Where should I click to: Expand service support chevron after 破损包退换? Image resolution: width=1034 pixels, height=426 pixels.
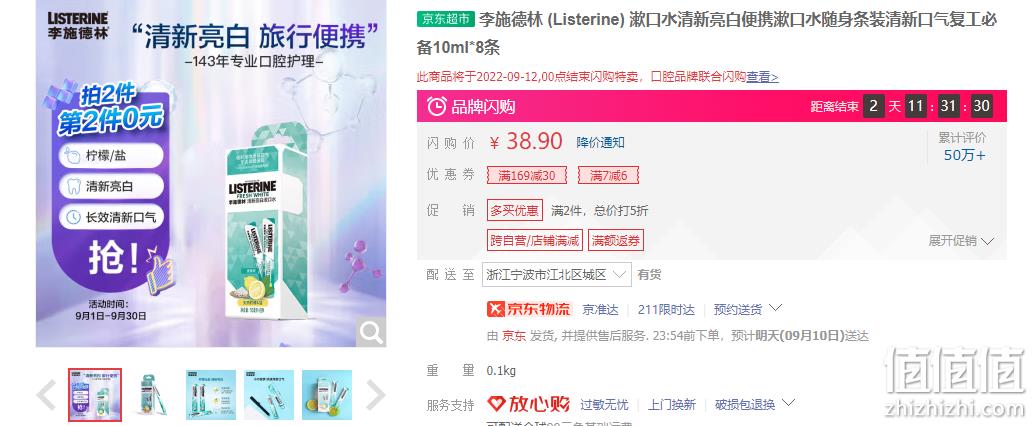click(789, 403)
